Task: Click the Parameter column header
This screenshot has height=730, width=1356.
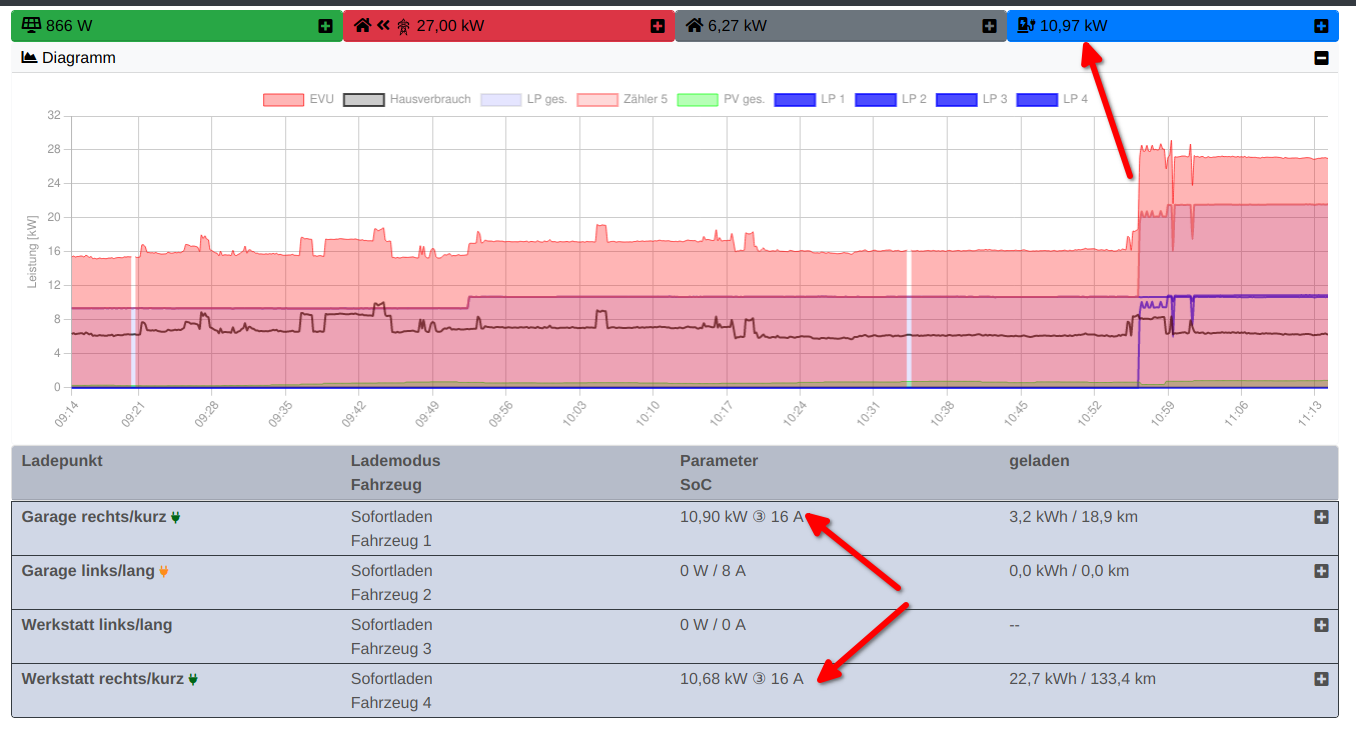Action: 719,461
